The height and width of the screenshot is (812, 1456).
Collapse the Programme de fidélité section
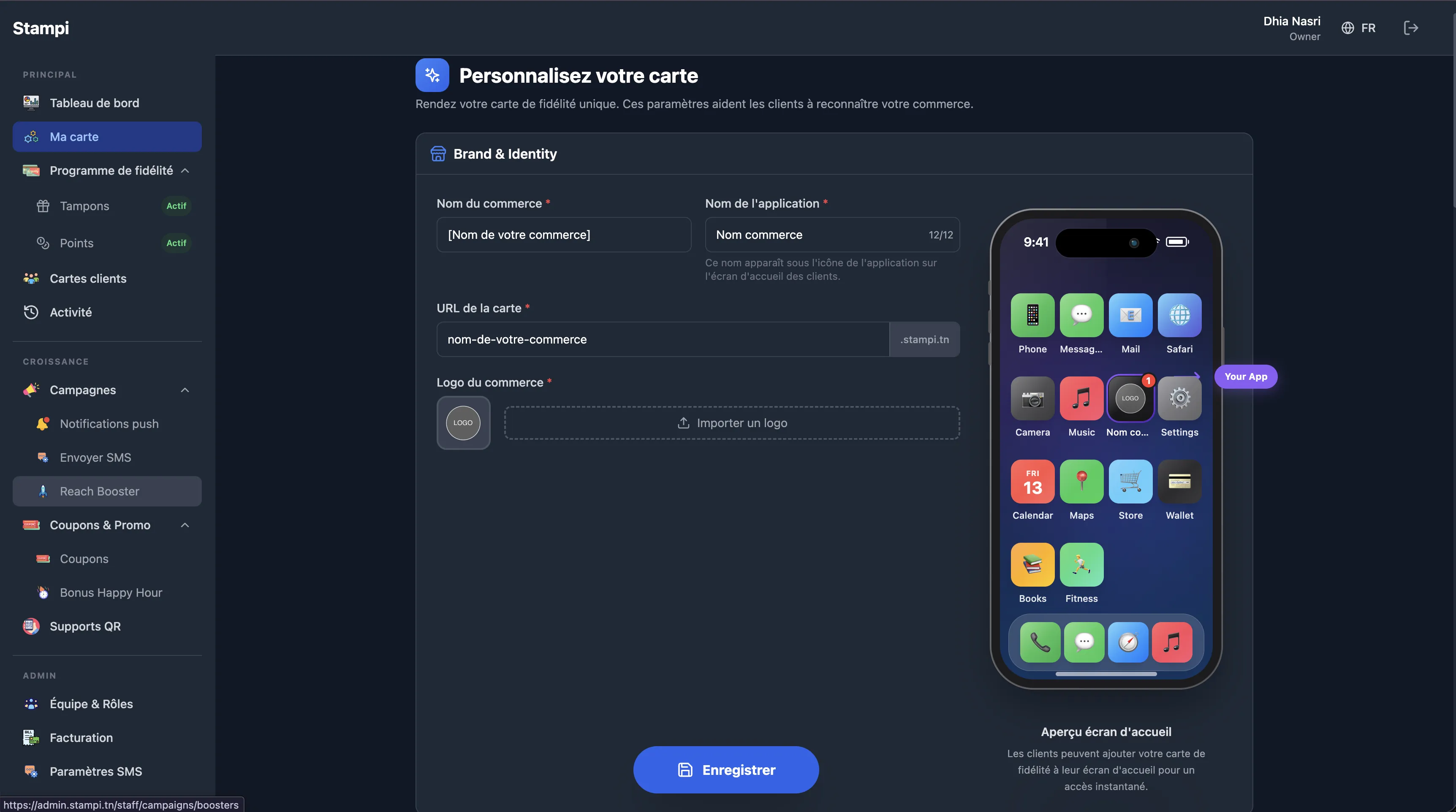(x=185, y=171)
